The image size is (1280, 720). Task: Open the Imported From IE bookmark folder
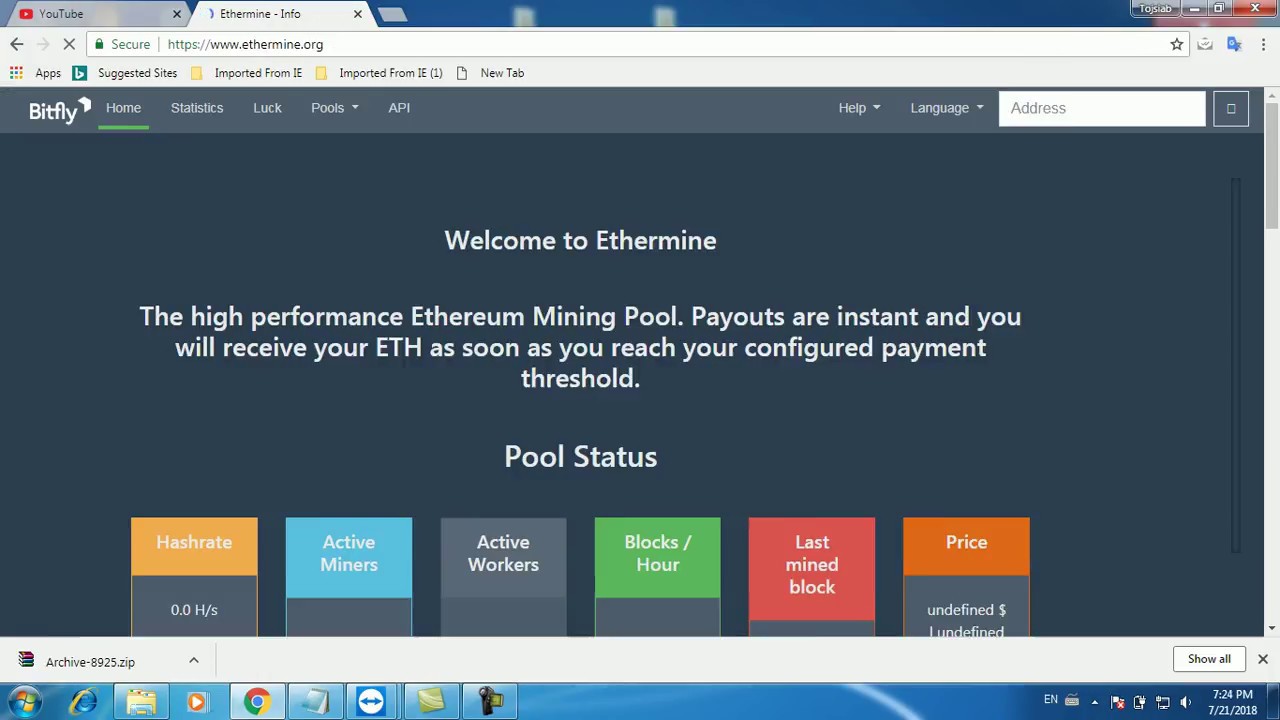[246, 73]
